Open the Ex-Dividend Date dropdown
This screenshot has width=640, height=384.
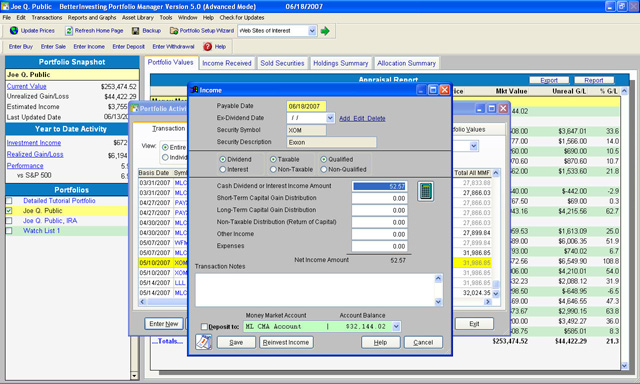pos(330,118)
